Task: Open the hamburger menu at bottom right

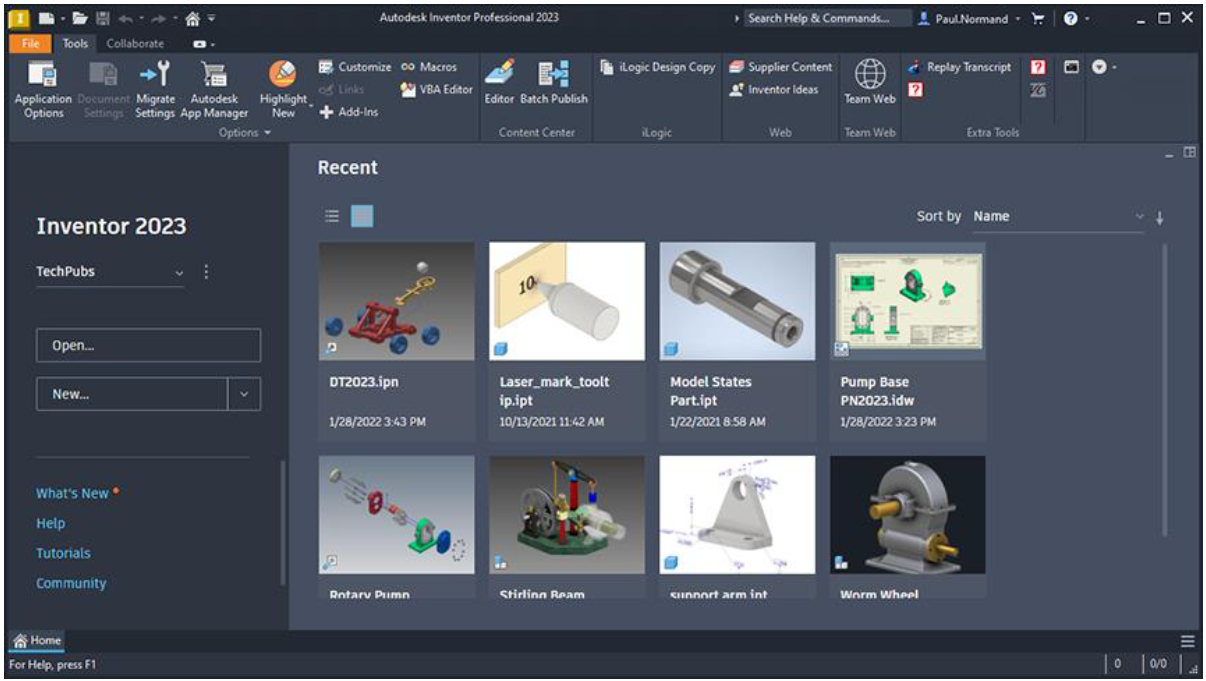Action: tap(1188, 641)
